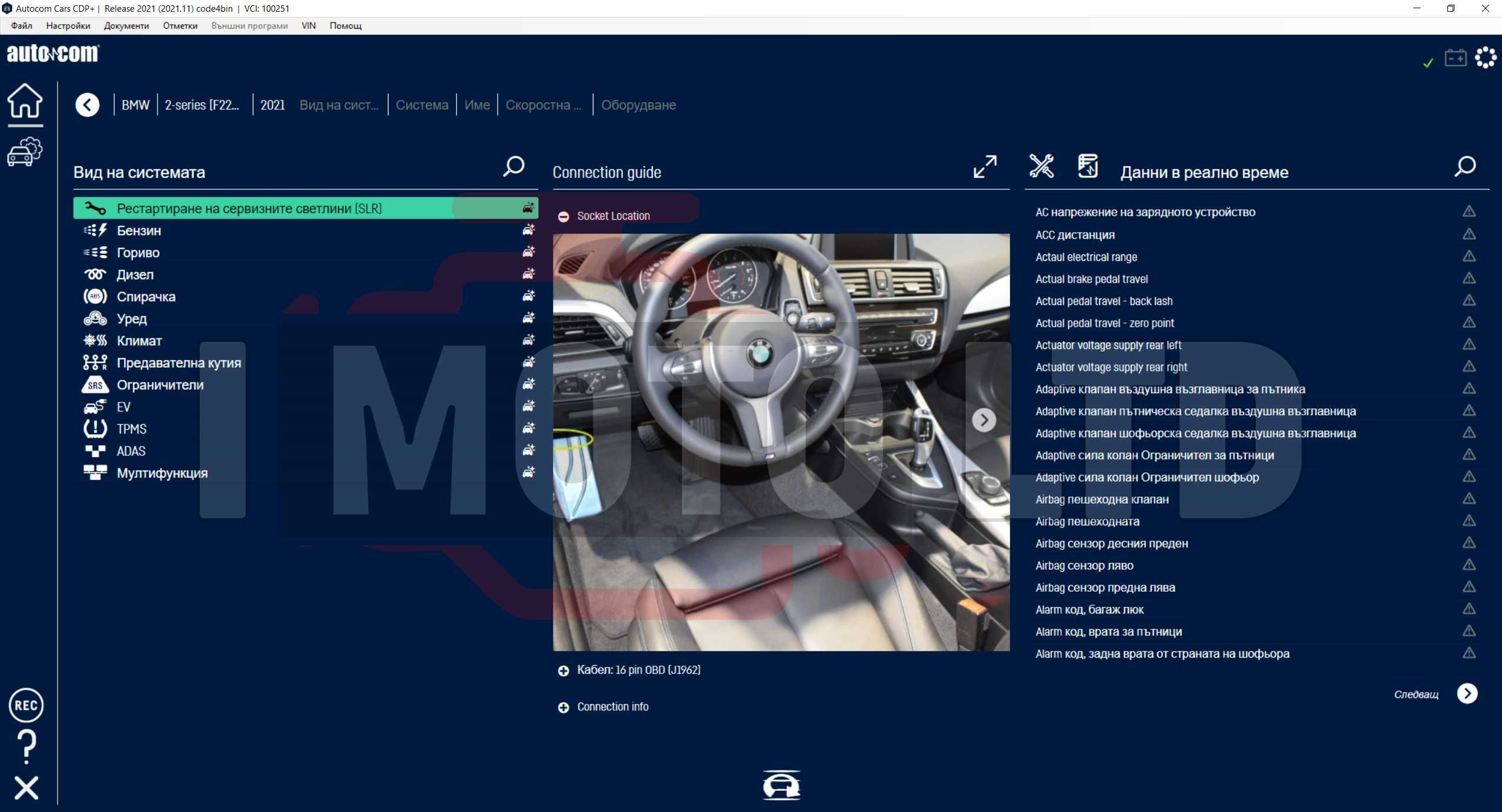Screen dimensions: 1502x812
Task: Click the Оборудване breadcrumb step
Action: [x=638, y=105]
